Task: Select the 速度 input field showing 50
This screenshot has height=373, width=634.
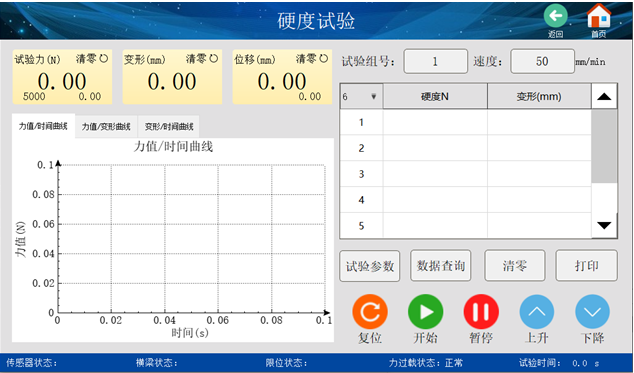Action: (542, 61)
